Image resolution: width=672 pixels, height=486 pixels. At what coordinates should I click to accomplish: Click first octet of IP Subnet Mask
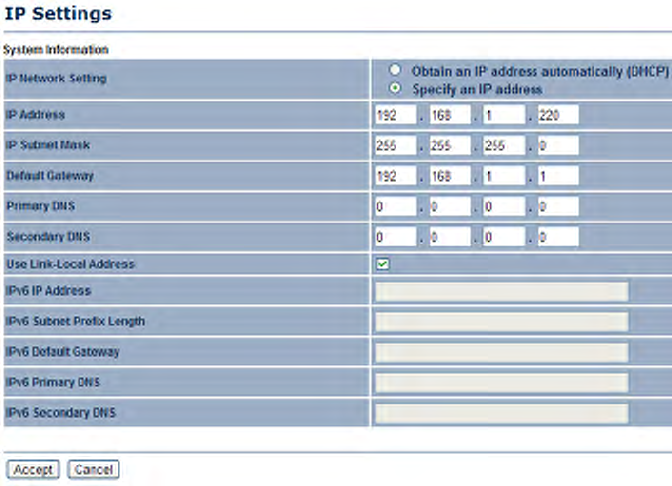(394, 145)
